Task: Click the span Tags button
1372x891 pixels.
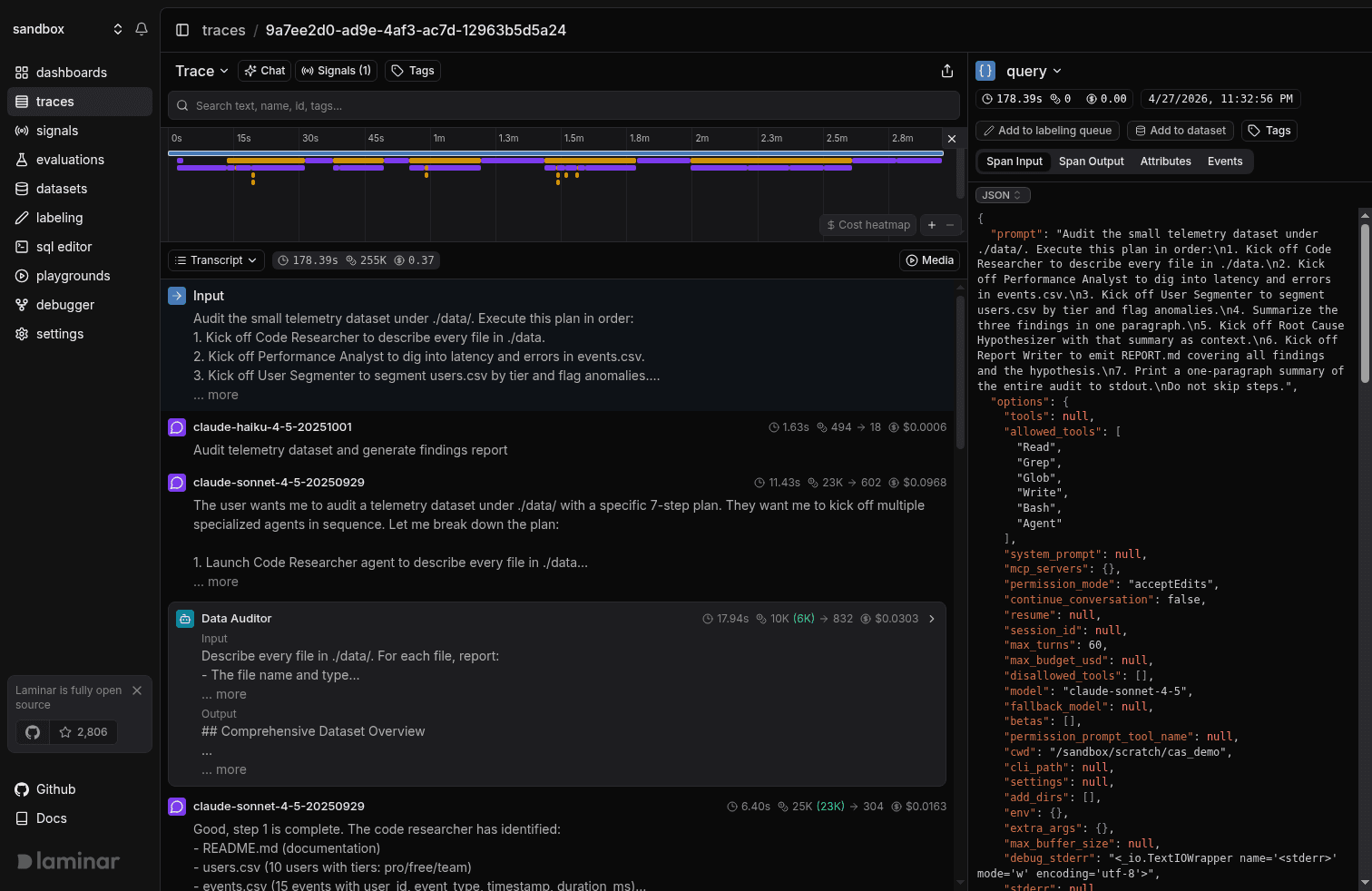Action: coord(1269,131)
